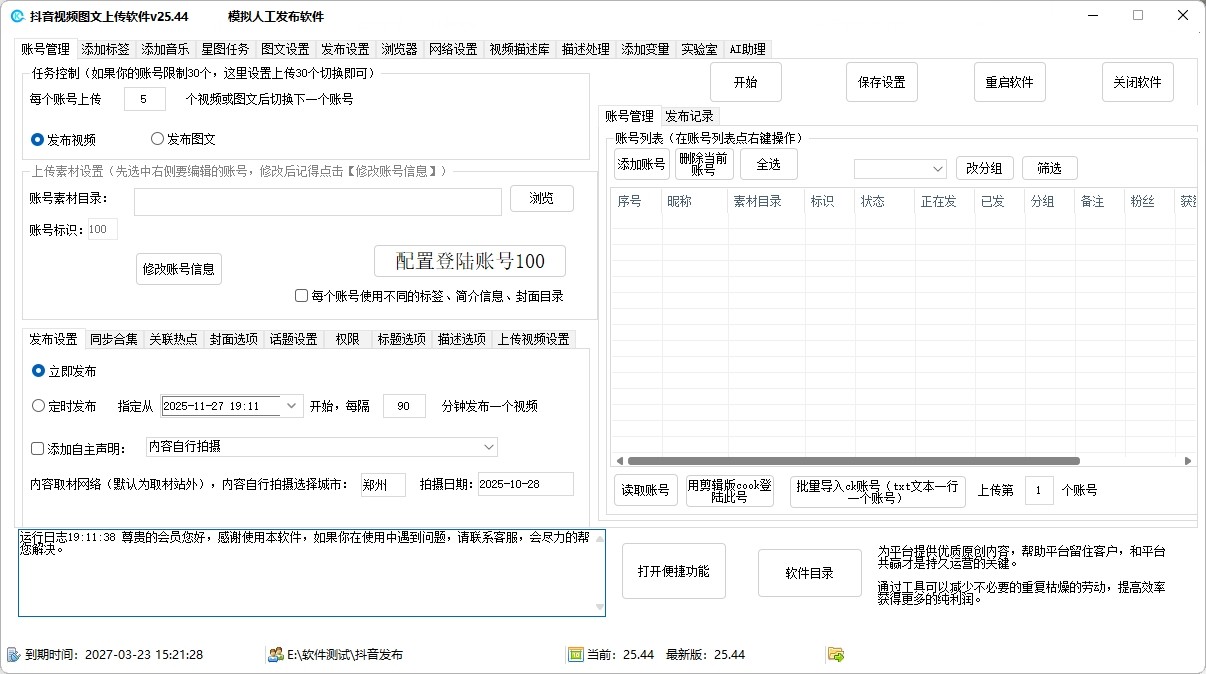Open AI助理 tab
Screen dimensions: 1206x674
pos(747,49)
